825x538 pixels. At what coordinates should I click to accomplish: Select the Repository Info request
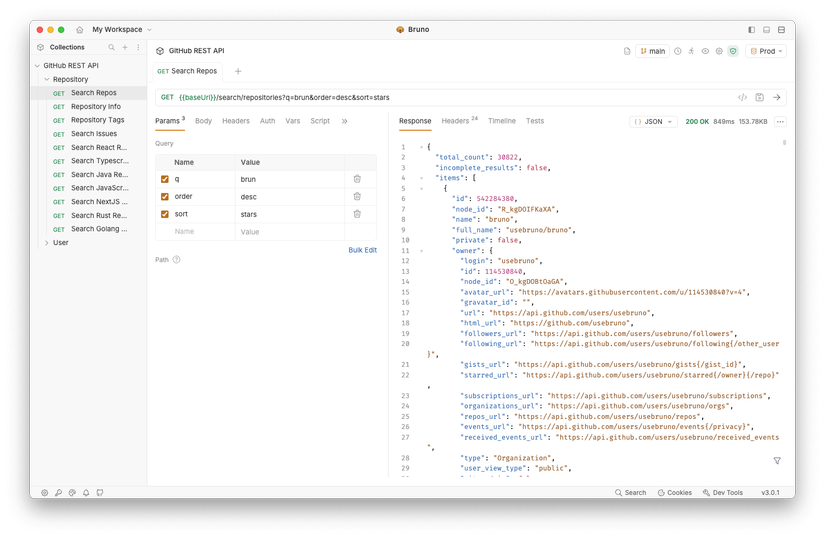click(89, 107)
